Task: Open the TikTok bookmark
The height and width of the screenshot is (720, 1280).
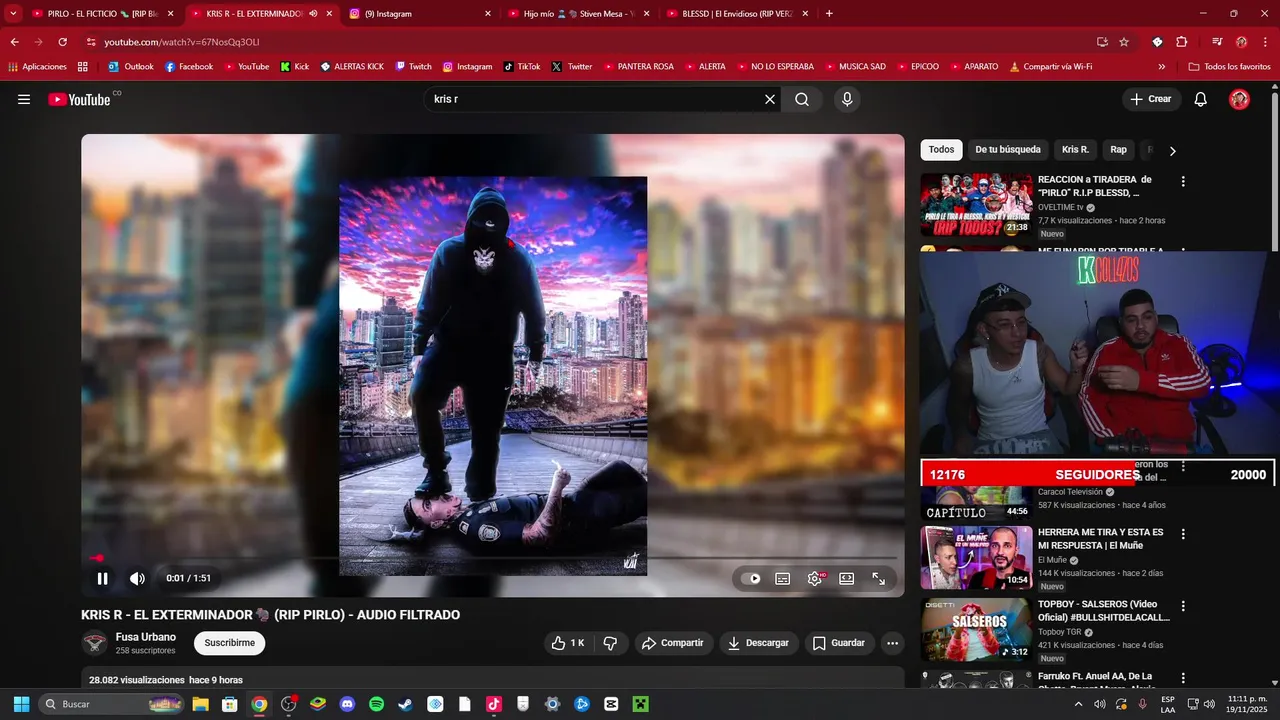Action: 522,66
